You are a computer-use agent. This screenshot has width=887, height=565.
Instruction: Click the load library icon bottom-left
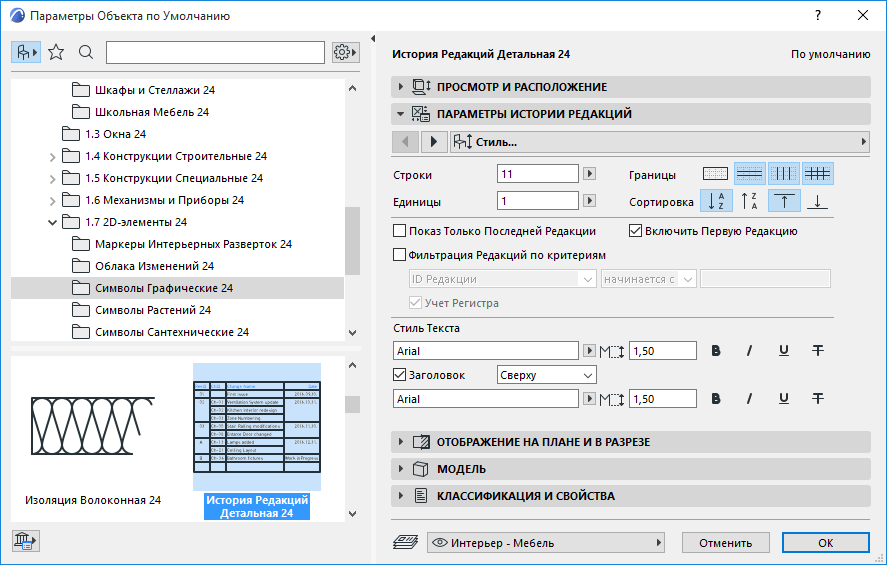click(25, 541)
